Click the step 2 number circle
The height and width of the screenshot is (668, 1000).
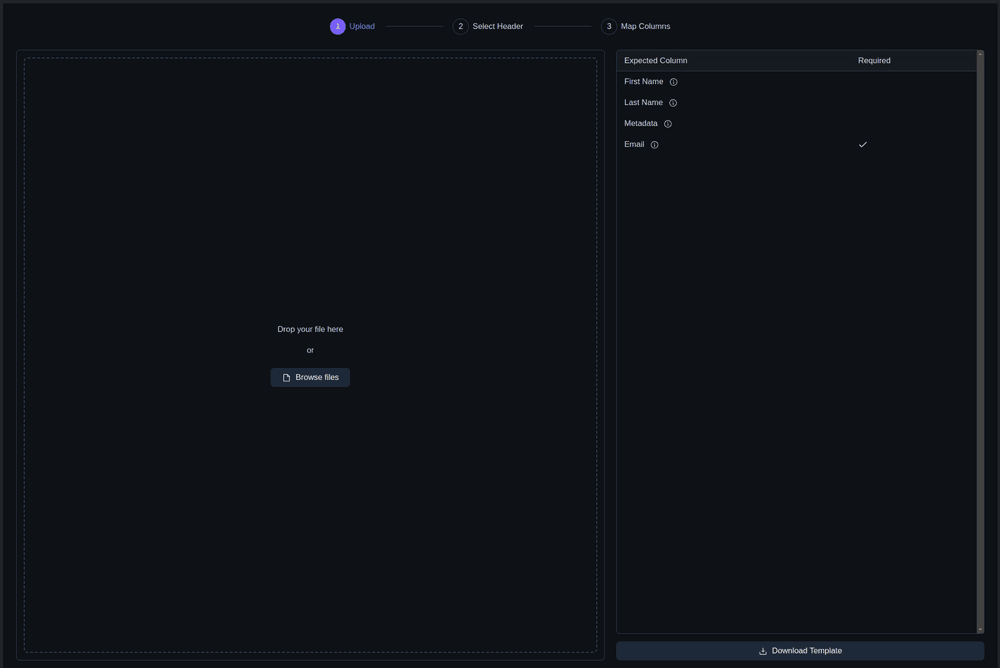pyautogui.click(x=460, y=27)
